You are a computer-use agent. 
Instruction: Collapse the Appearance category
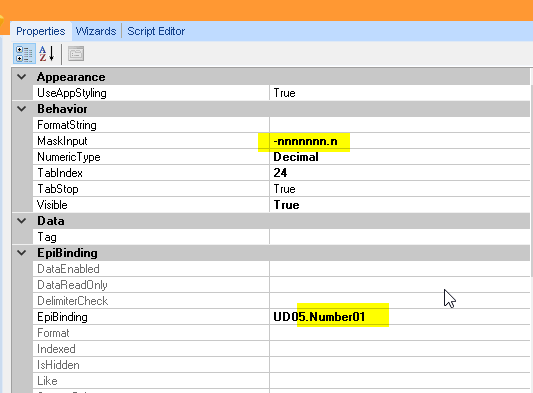(x=22, y=77)
